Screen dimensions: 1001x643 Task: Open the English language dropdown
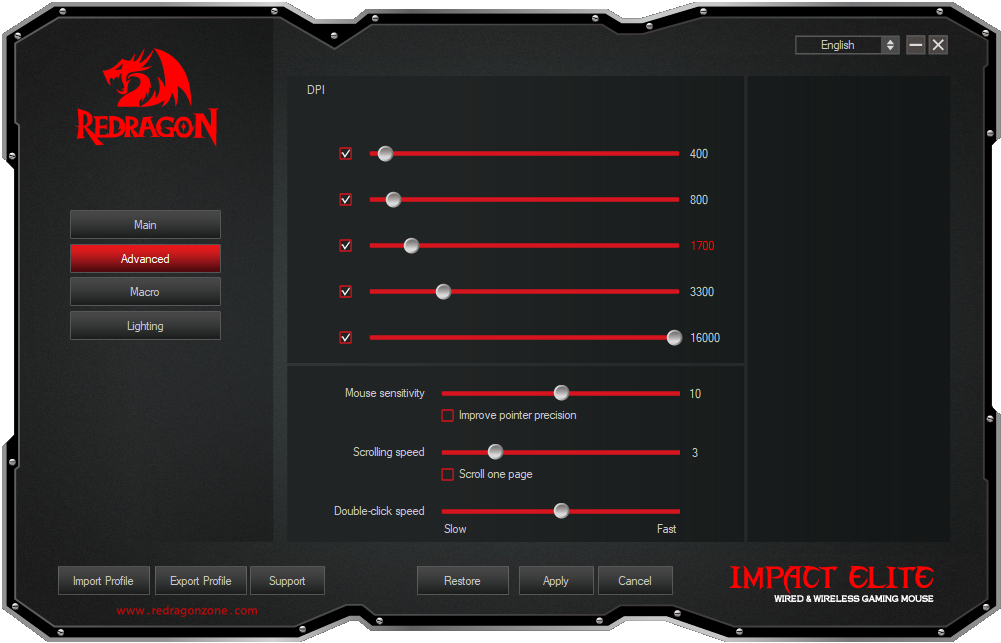pyautogui.click(x=847, y=45)
